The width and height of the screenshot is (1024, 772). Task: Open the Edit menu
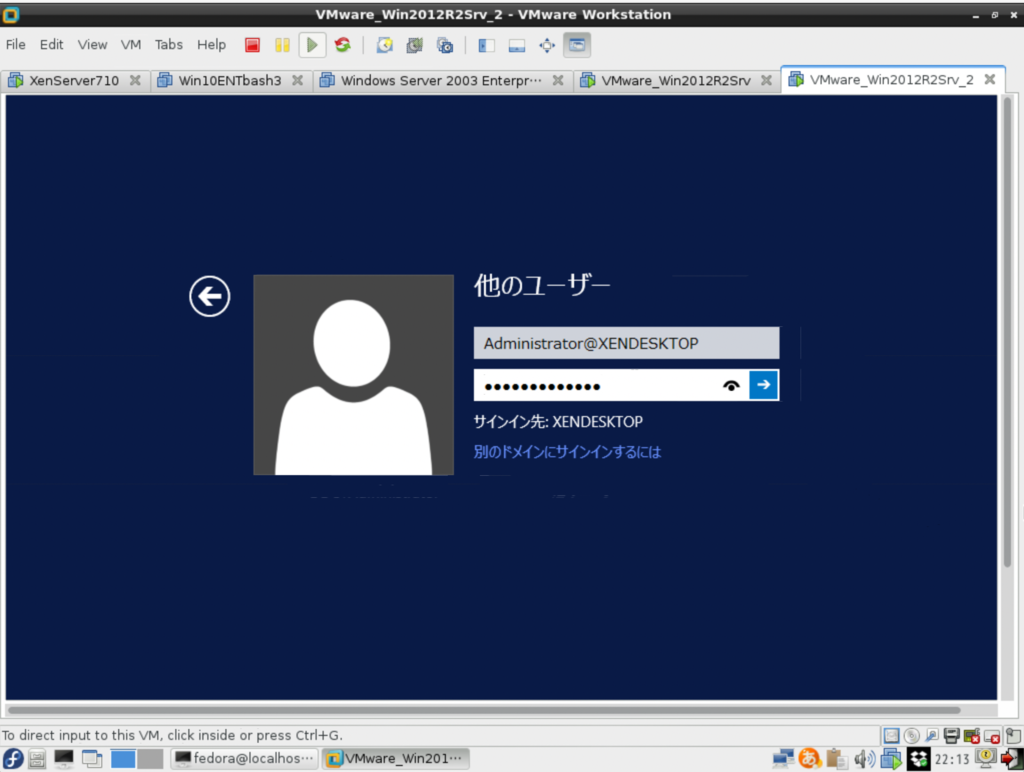click(51, 44)
